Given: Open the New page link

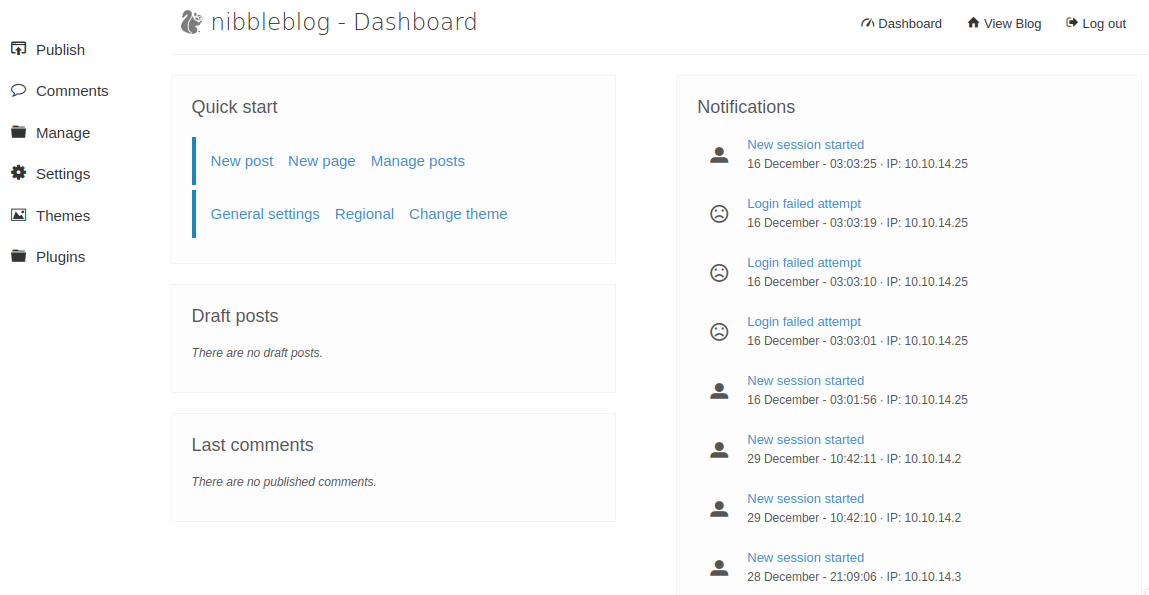Looking at the screenshot, I should (321, 161).
